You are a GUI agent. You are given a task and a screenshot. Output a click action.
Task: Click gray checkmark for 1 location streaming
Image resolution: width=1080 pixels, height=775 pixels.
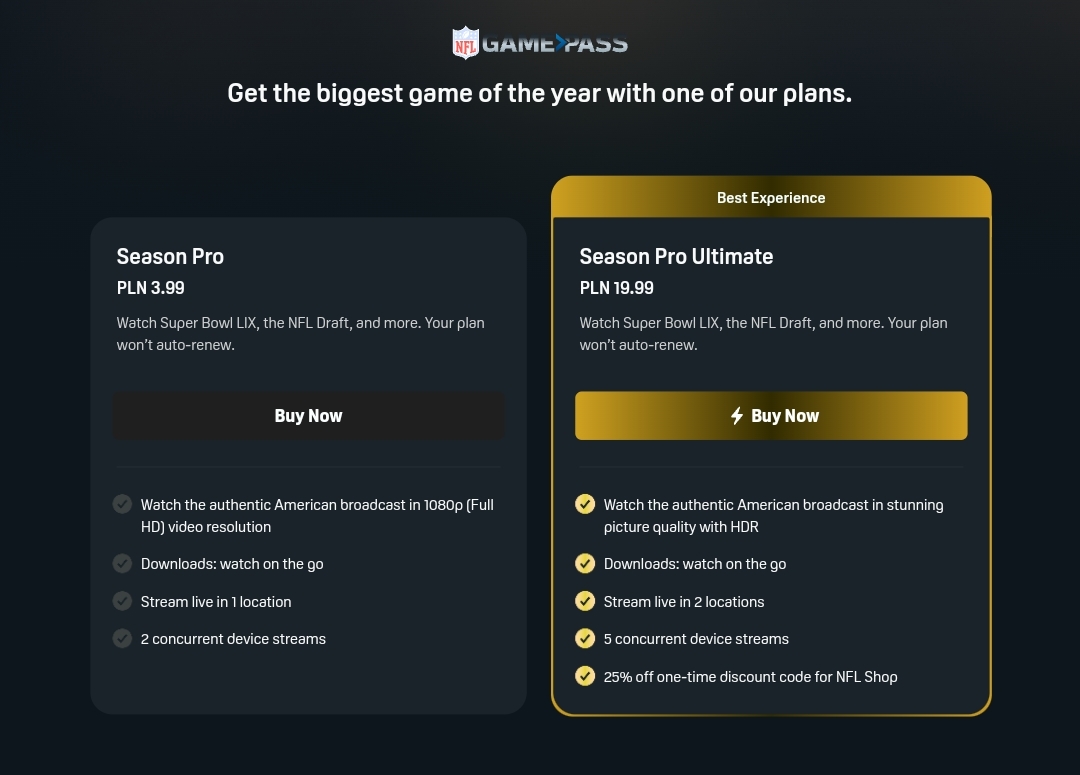(x=122, y=601)
